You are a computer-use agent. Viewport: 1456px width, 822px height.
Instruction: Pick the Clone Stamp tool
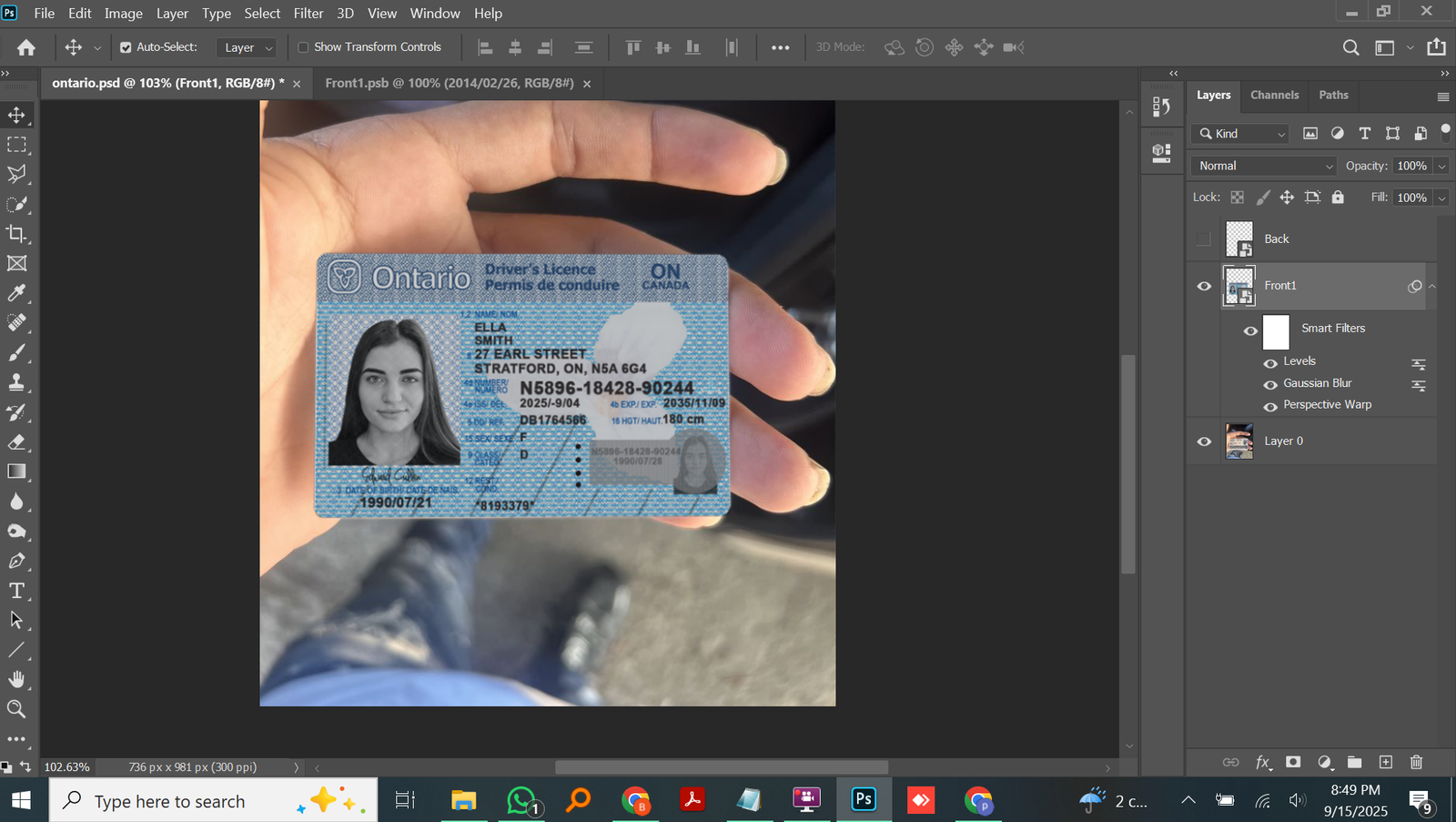tap(16, 382)
